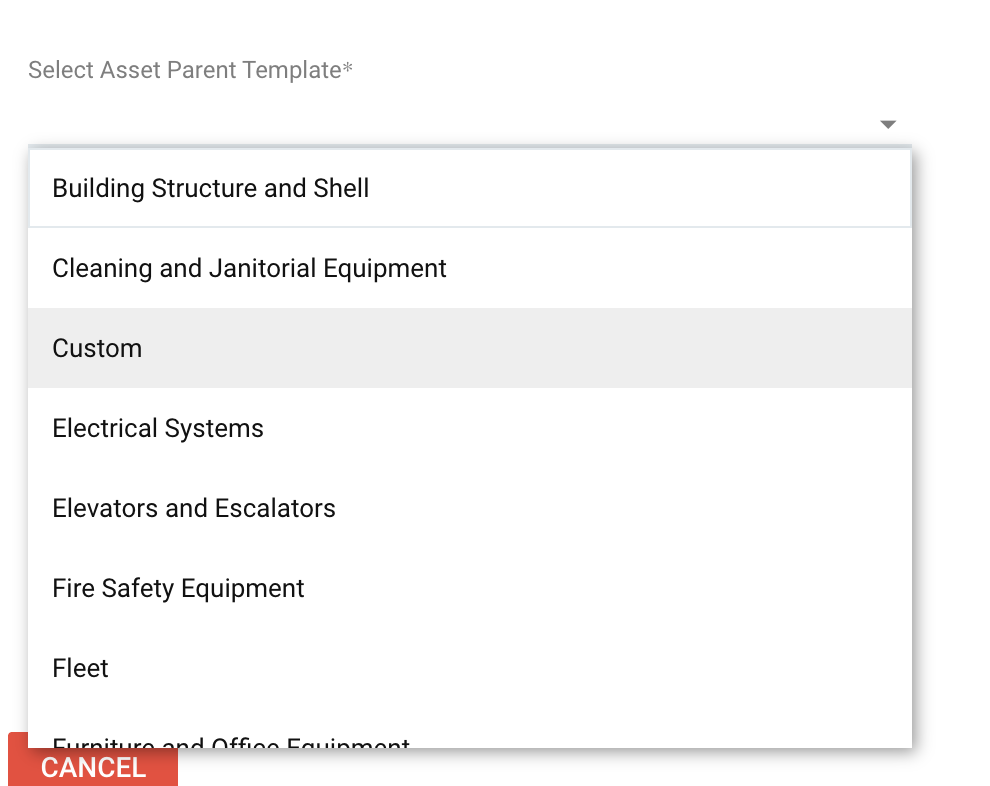Select Building Structure and Shell option
The width and height of the screenshot is (990, 786).
[211, 188]
